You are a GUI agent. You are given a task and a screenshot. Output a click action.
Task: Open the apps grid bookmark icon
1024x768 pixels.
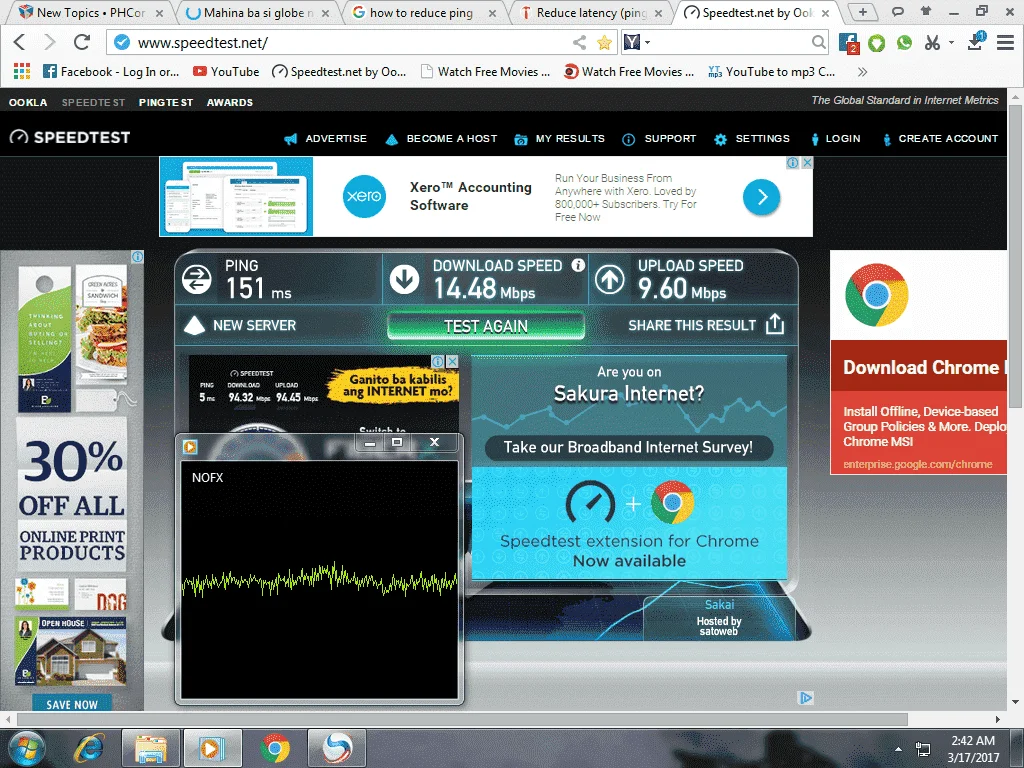pyautogui.click(x=22, y=72)
